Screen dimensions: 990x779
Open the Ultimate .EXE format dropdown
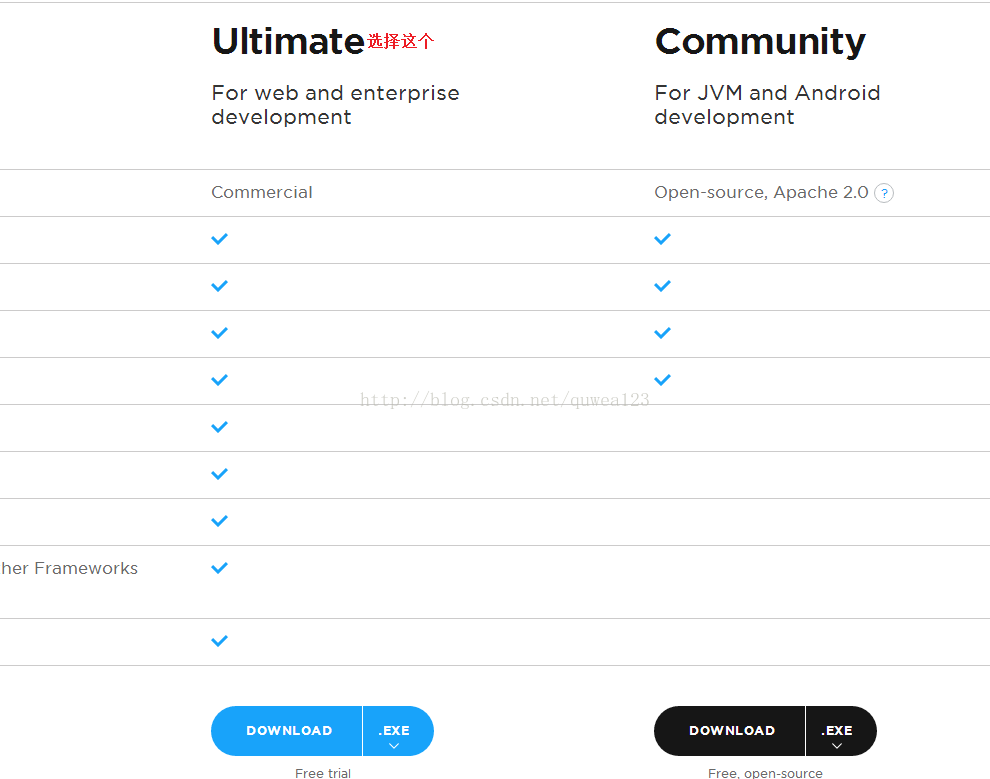coord(398,730)
